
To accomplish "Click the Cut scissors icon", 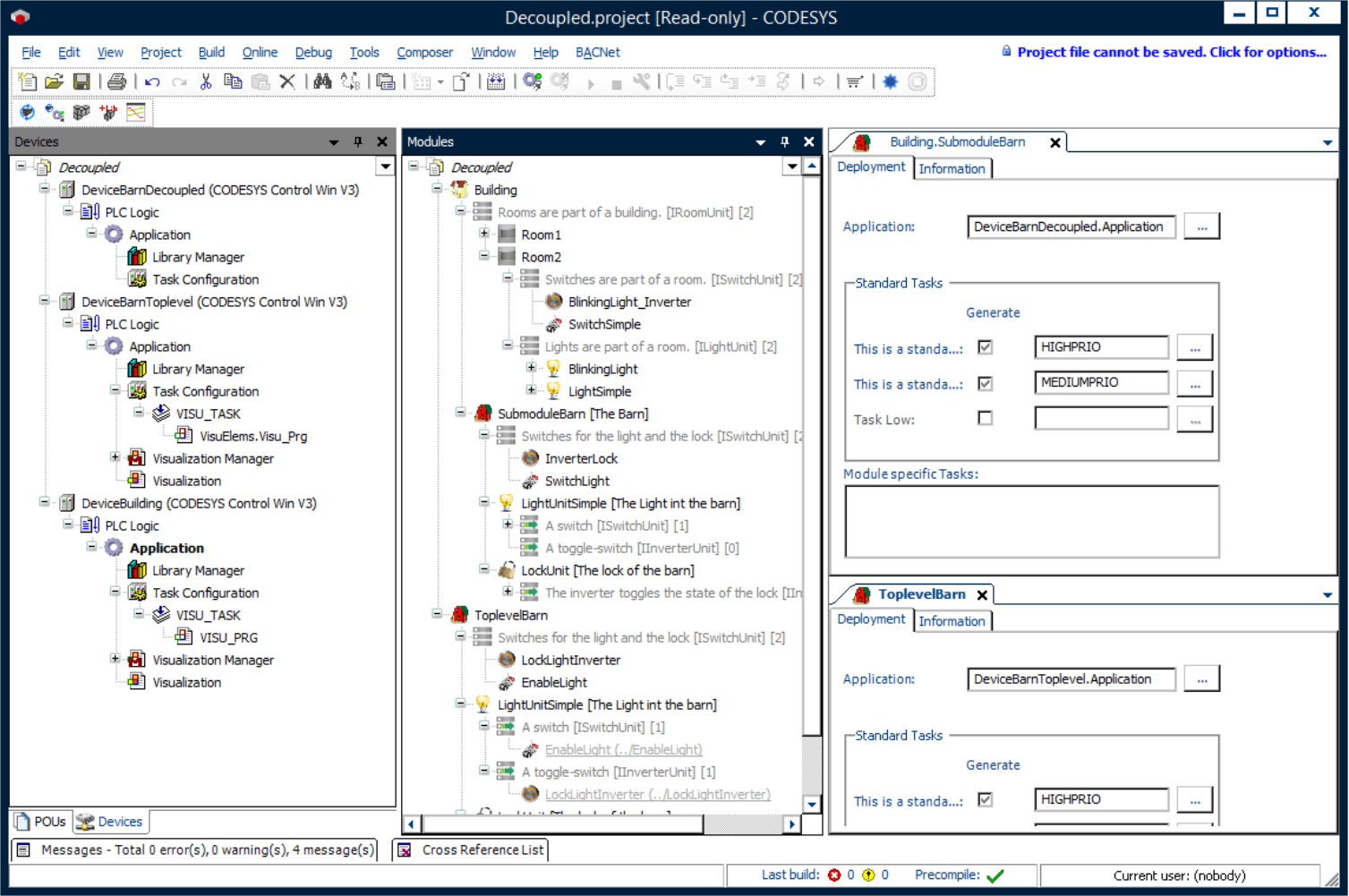I will [206, 82].
